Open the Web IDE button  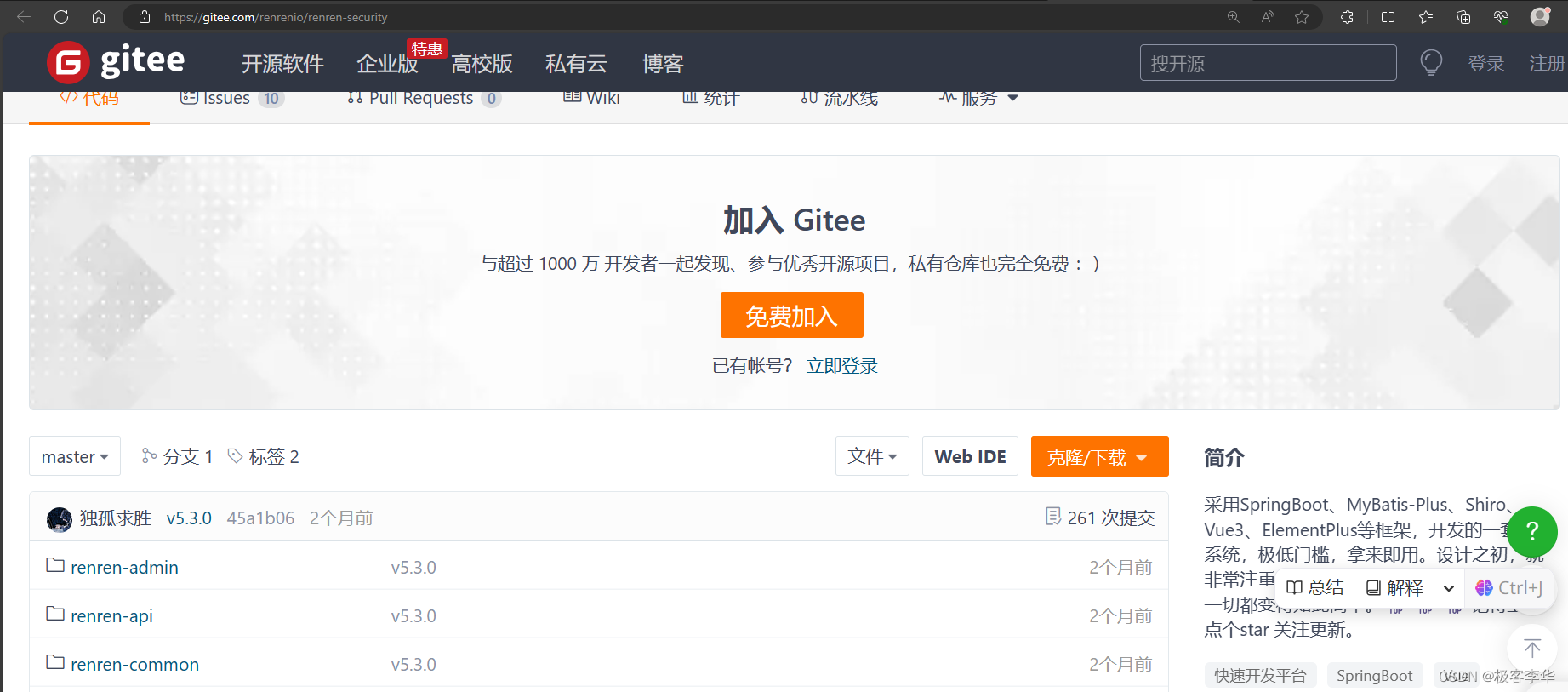(970, 456)
